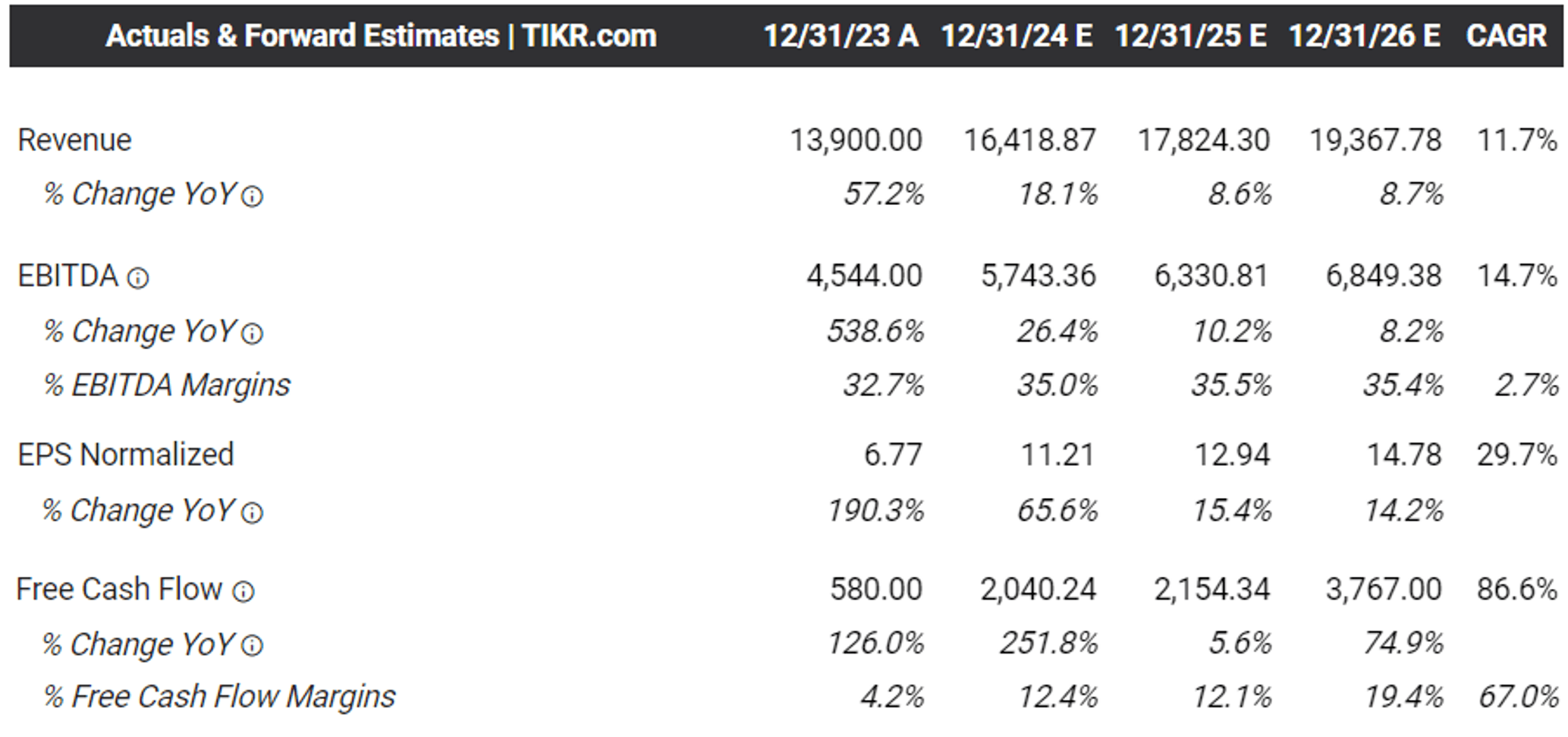Image resolution: width=1568 pixels, height=737 pixels.
Task: Click the Revenue row label
Action: [74, 140]
